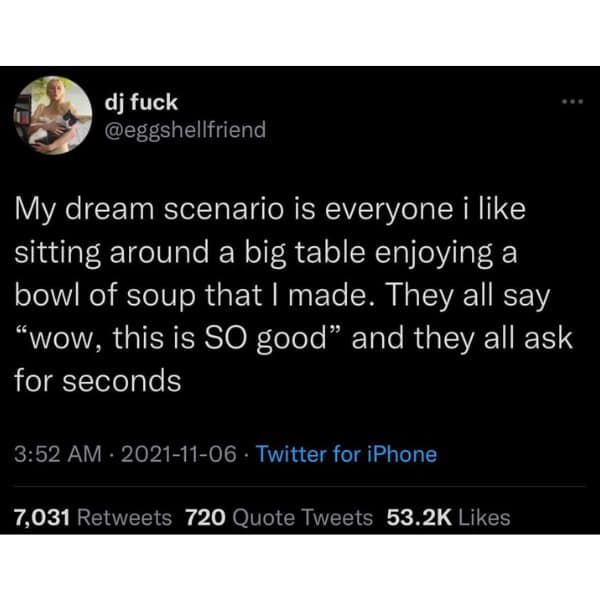Open the Twitter for iPhone source link
The image size is (600, 600).
point(347,454)
